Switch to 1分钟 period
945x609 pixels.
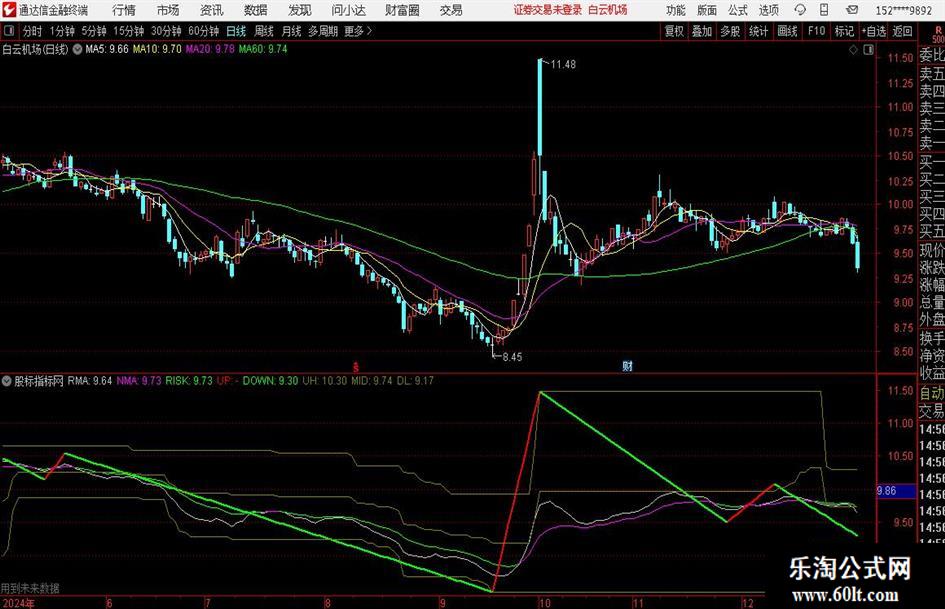point(62,31)
